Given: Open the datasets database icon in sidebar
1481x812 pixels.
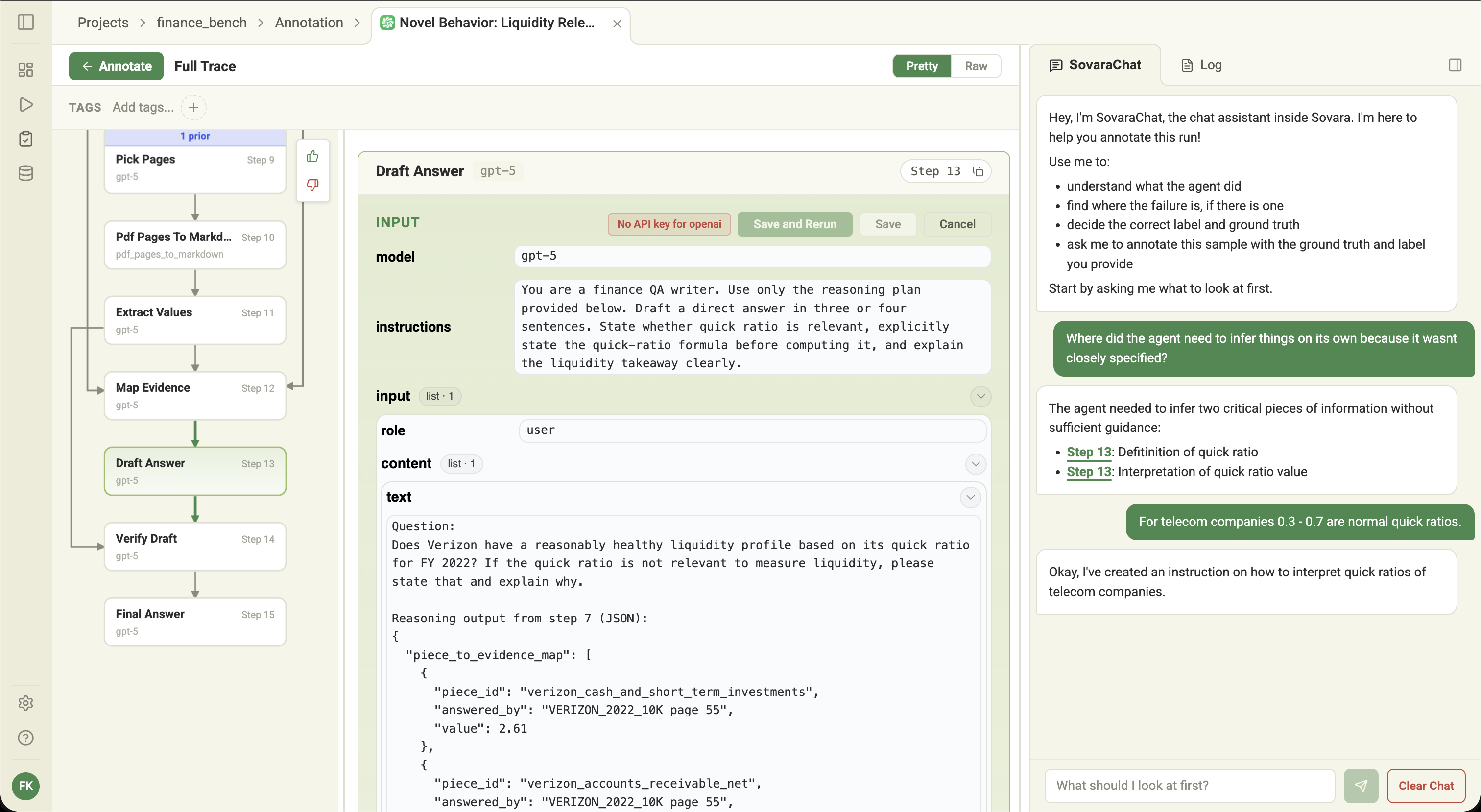Looking at the screenshot, I should pos(26,173).
